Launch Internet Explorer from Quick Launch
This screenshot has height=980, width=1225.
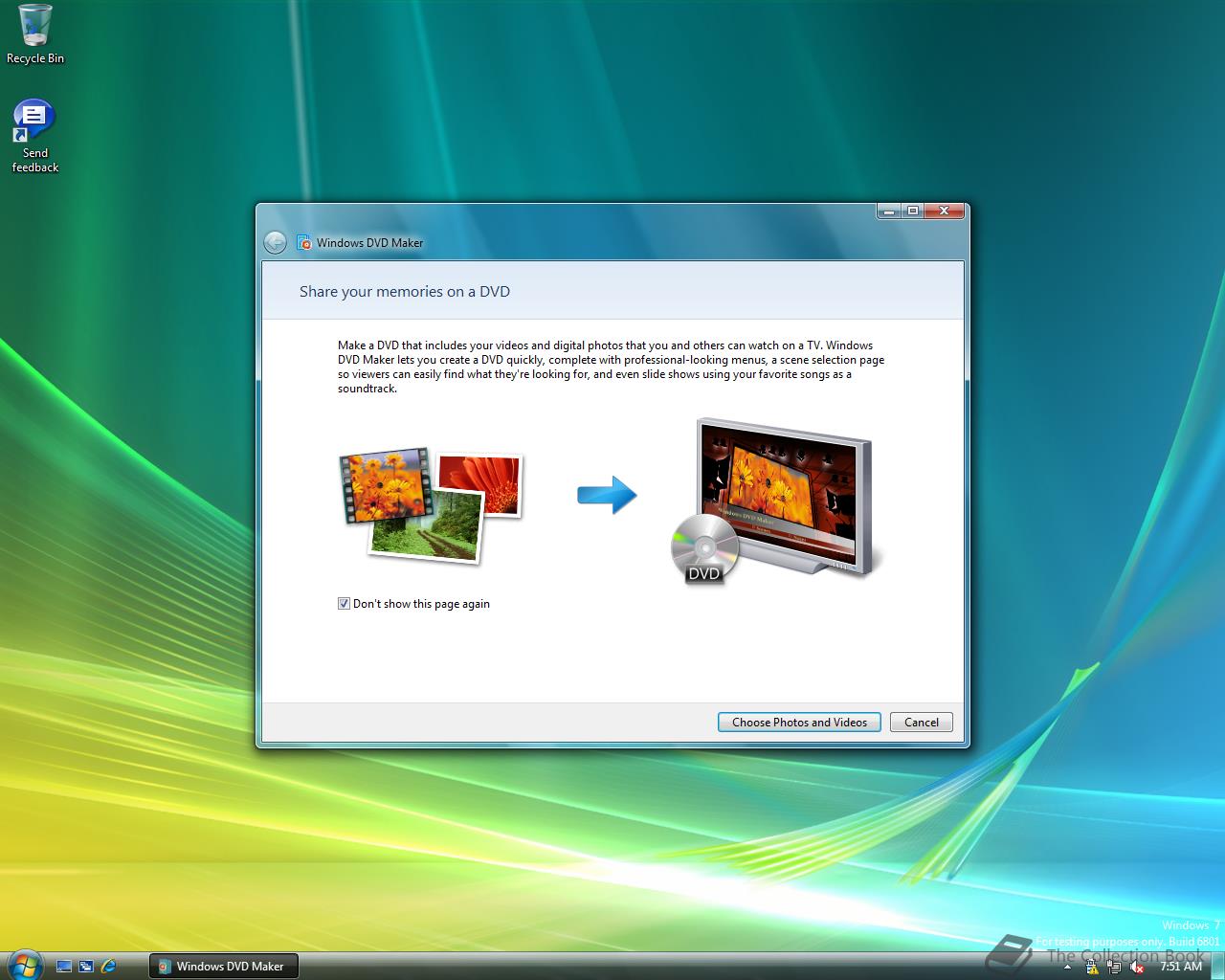tap(108, 967)
